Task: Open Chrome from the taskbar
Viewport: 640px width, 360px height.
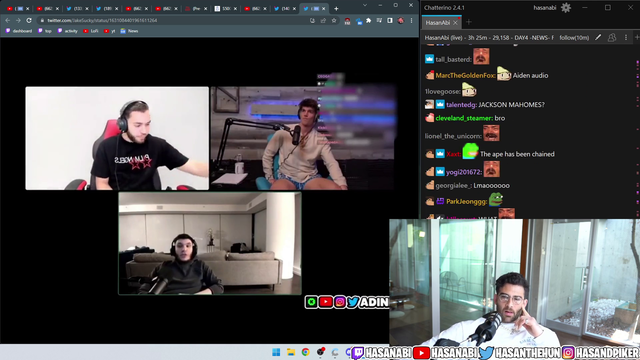Action: (x=305, y=352)
